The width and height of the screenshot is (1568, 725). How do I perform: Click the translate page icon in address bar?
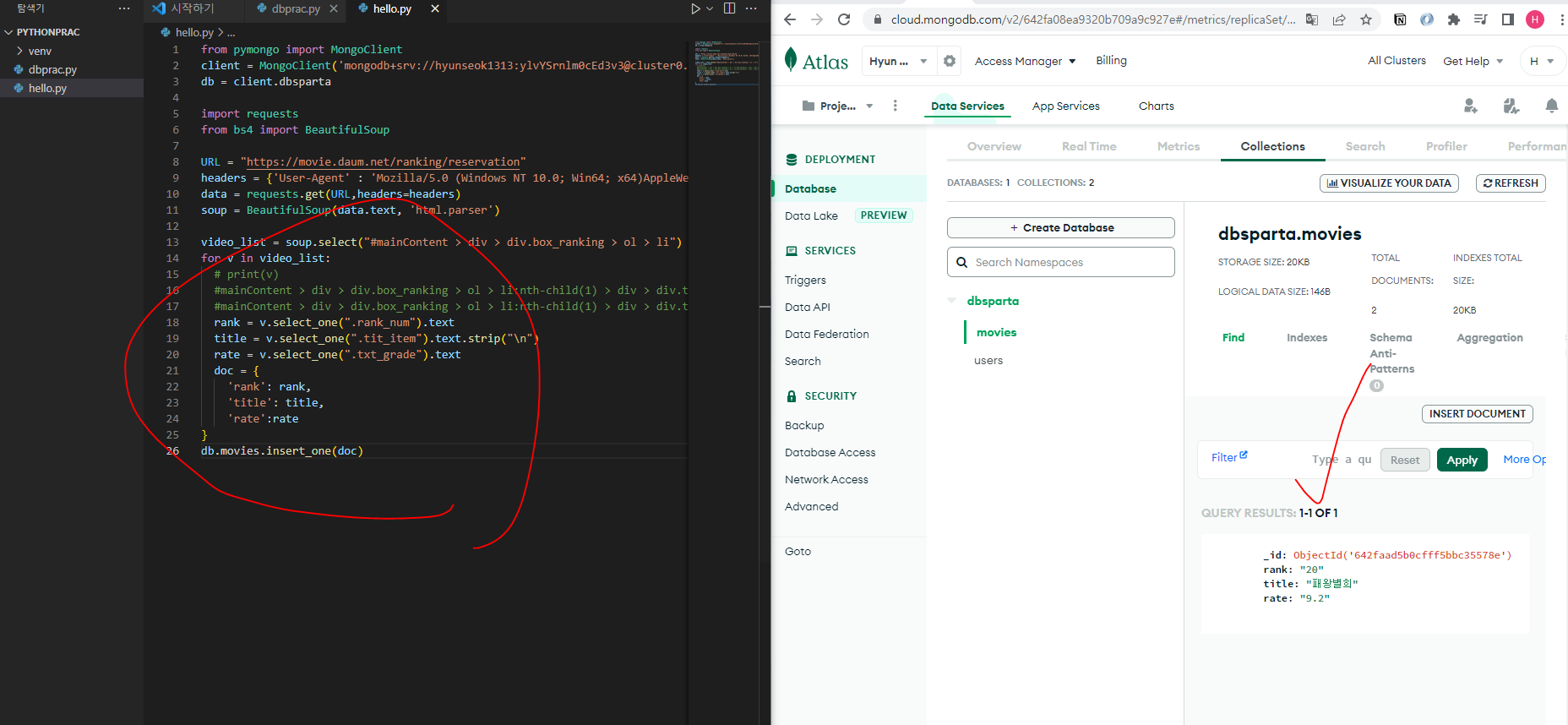[x=1312, y=19]
